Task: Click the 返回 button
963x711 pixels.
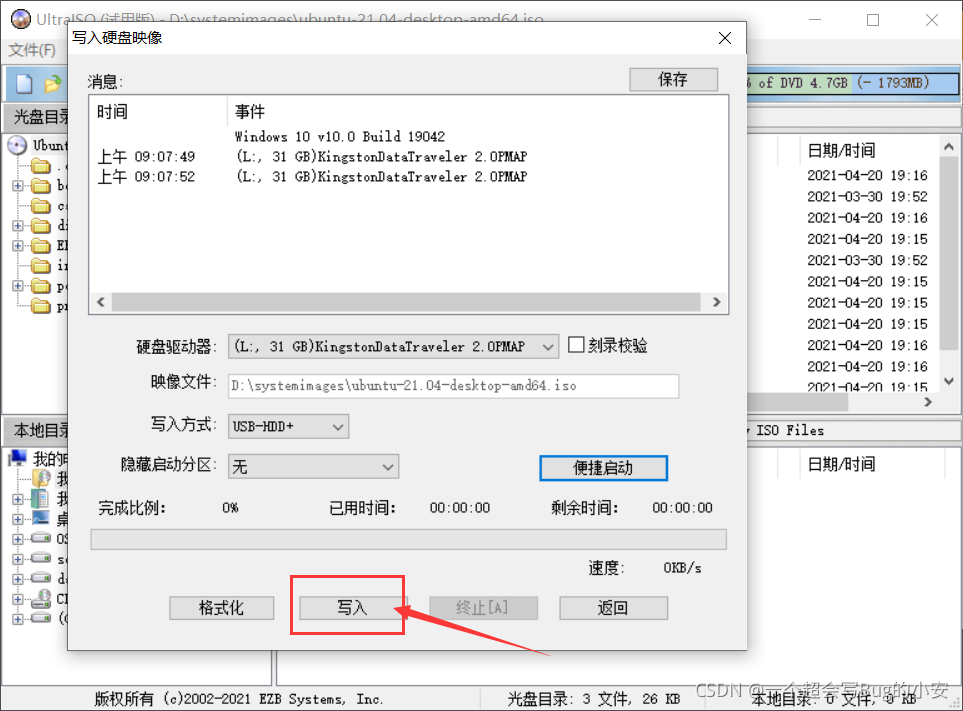Action: pos(613,608)
